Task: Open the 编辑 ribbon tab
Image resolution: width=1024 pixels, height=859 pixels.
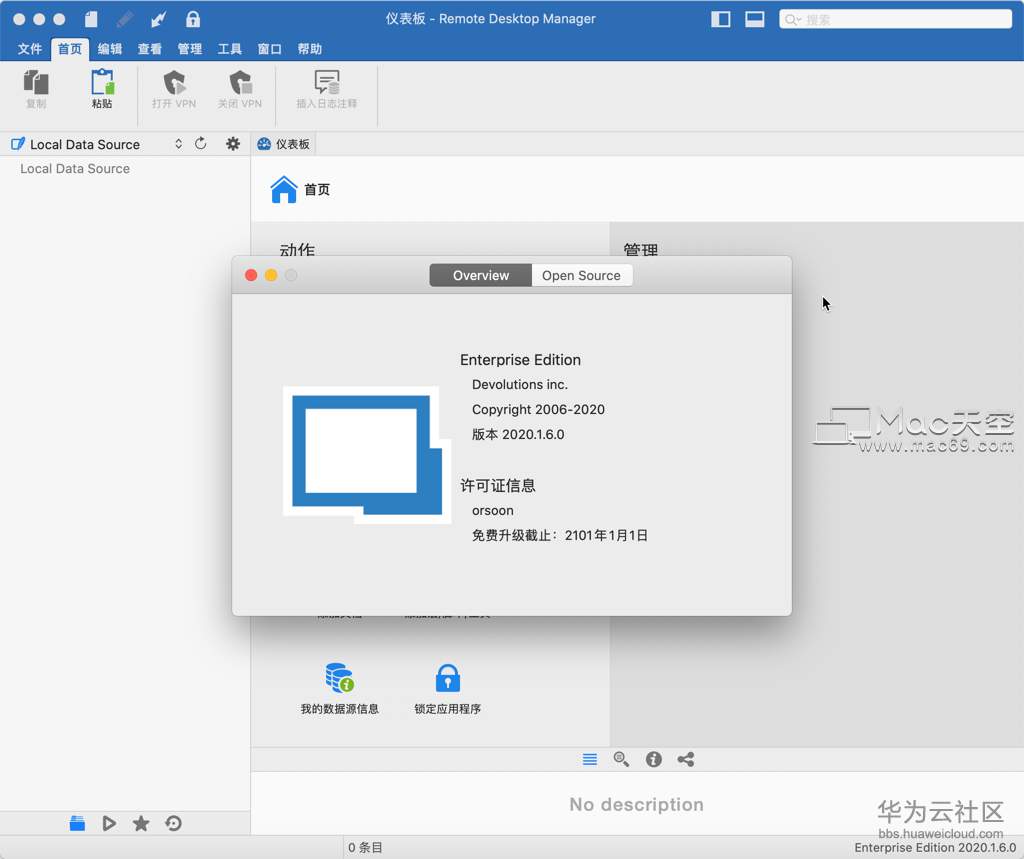Action: point(110,49)
